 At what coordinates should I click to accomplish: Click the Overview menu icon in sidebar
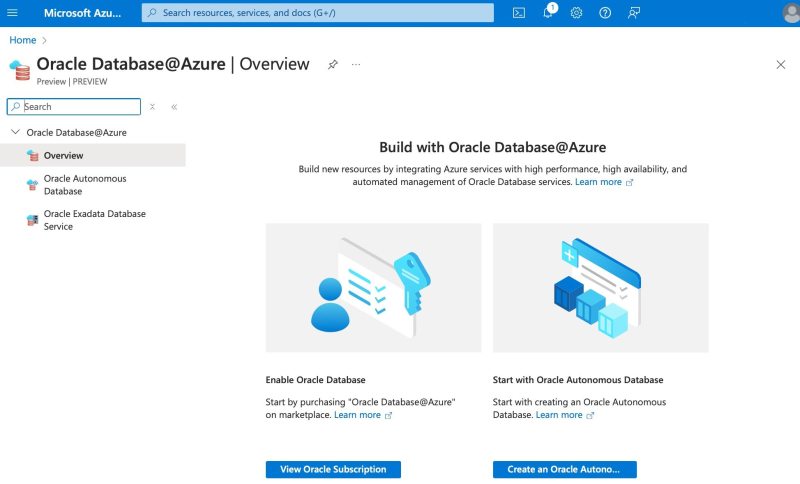(33, 156)
